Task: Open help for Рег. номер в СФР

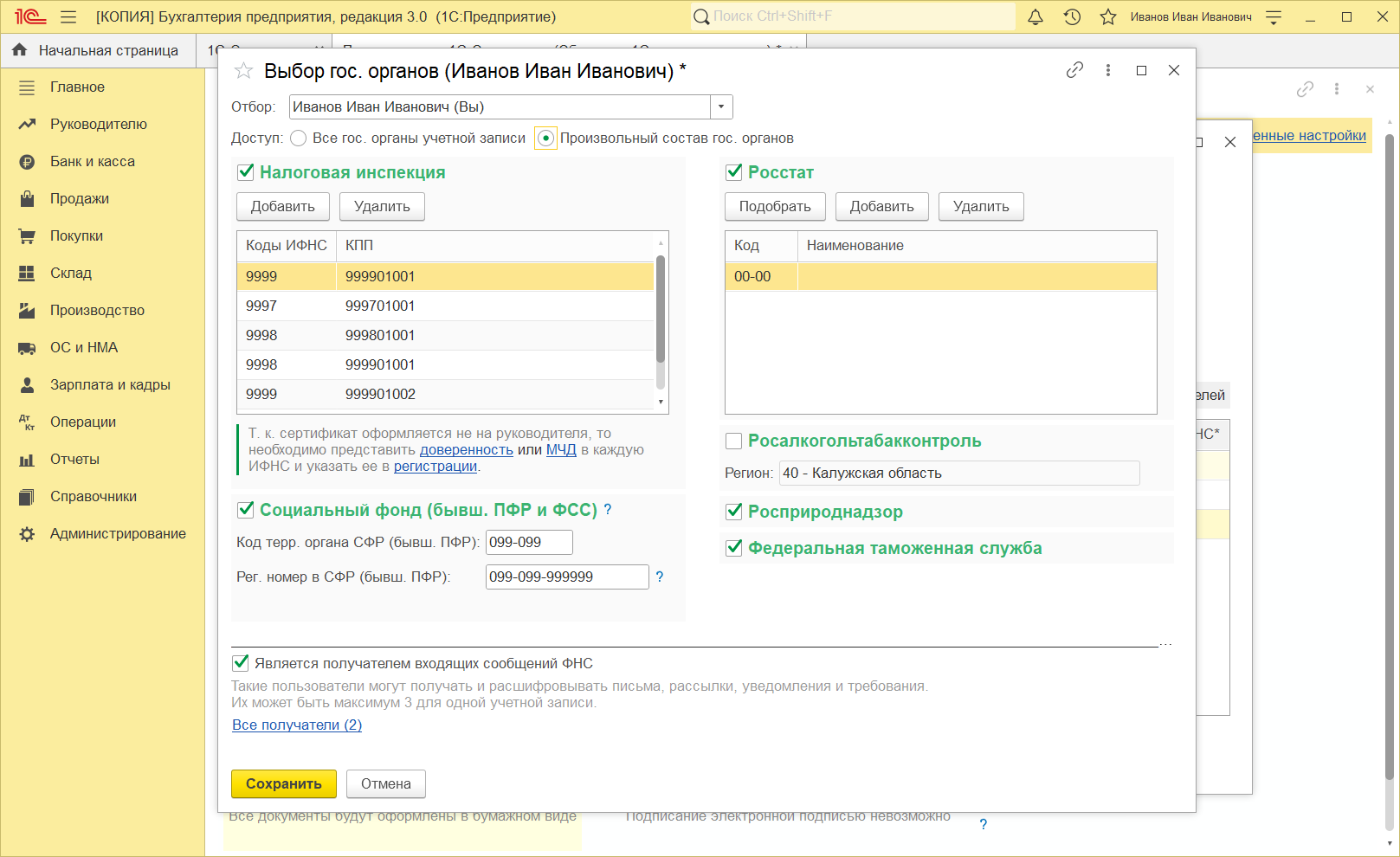Action: click(x=660, y=577)
